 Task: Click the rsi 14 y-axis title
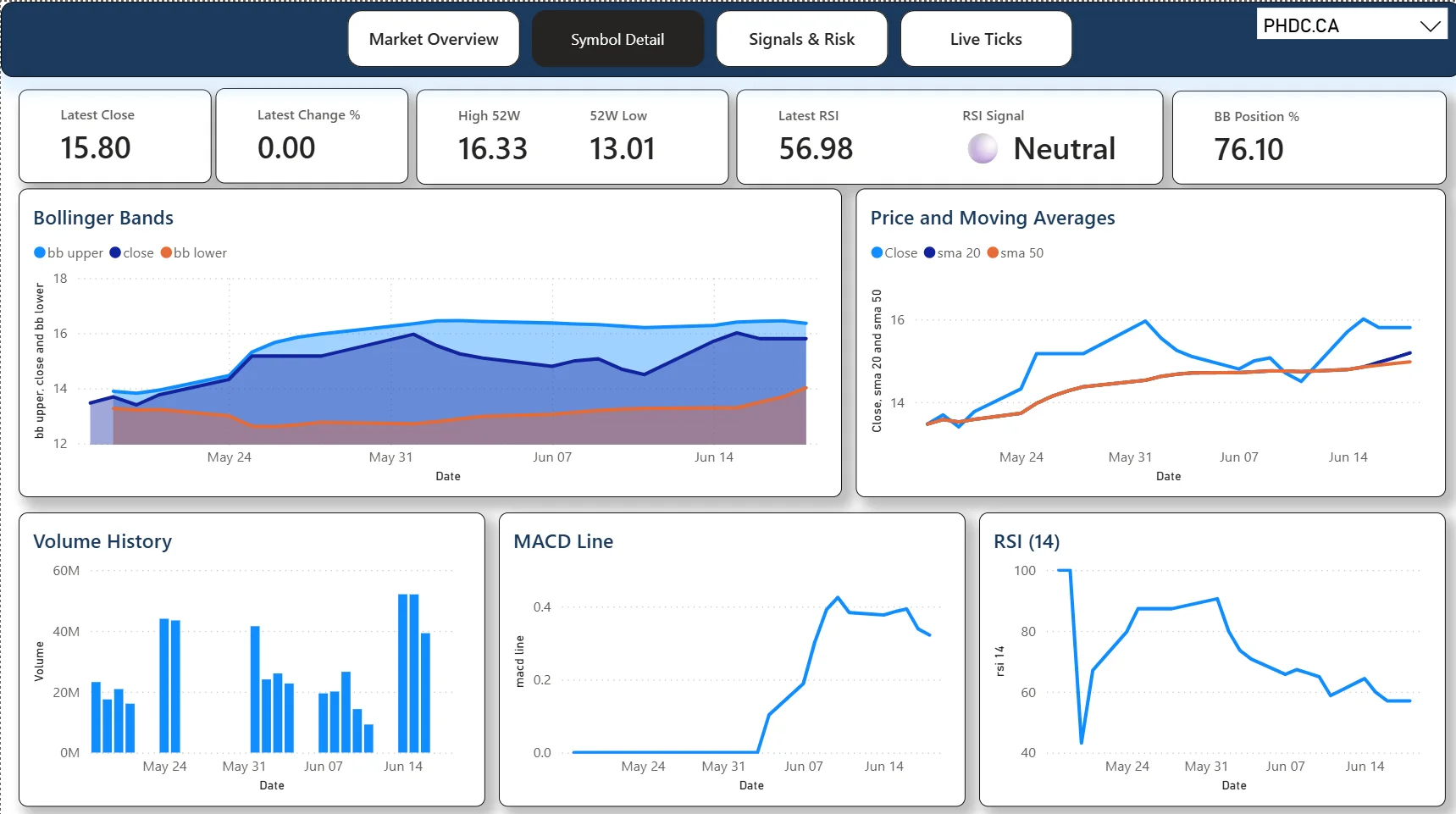999,662
